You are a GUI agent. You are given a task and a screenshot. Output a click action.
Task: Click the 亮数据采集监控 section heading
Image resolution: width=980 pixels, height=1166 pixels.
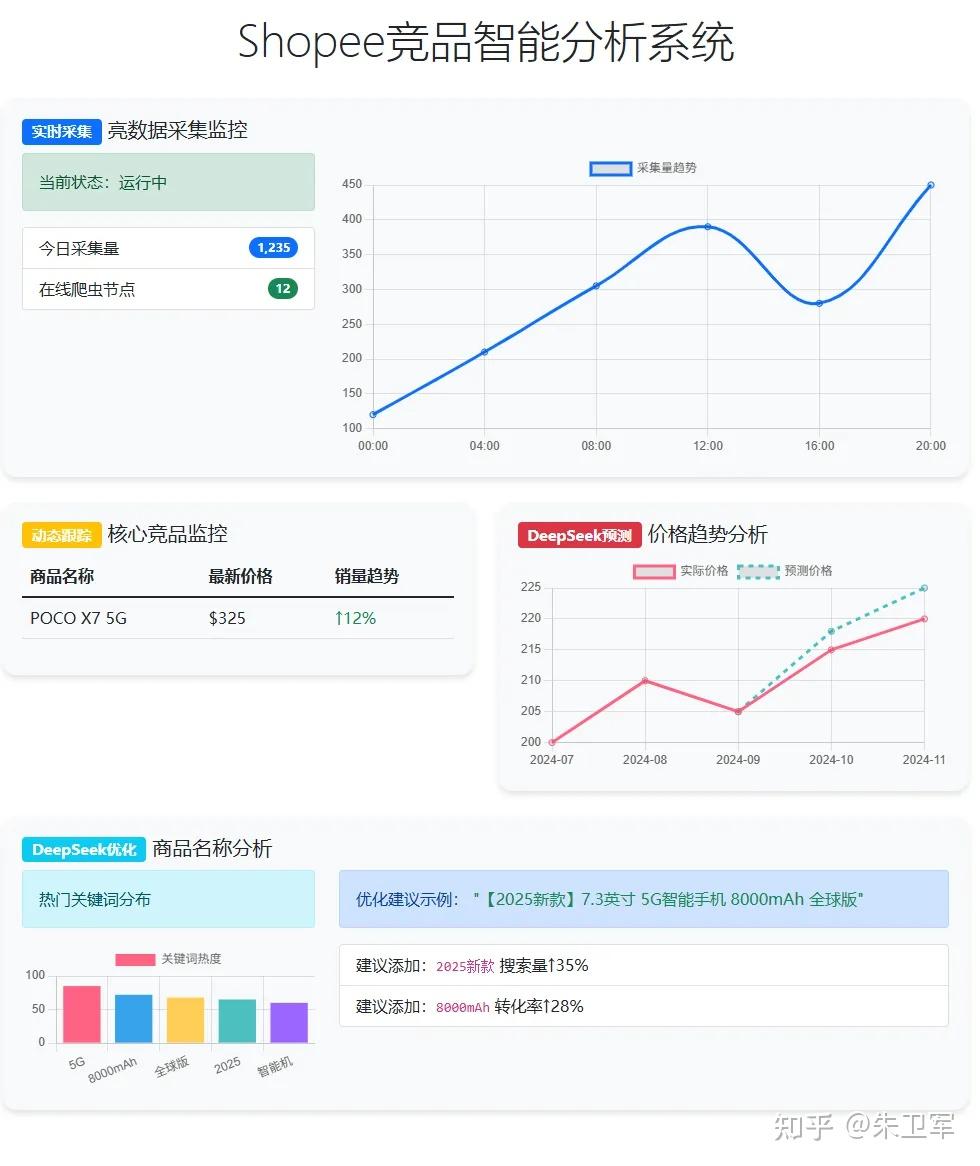click(178, 131)
